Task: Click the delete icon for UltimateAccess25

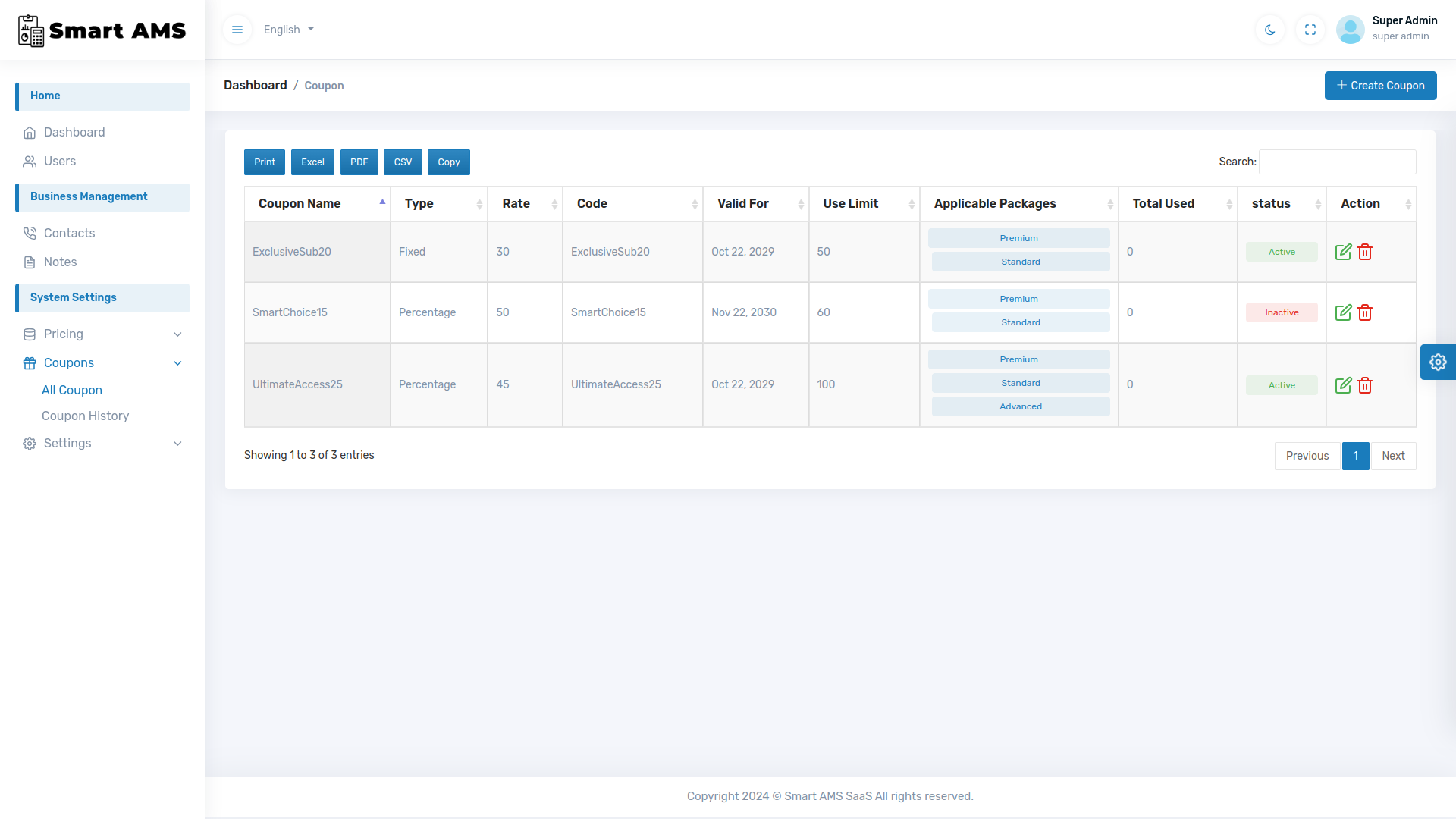Action: click(x=1365, y=385)
